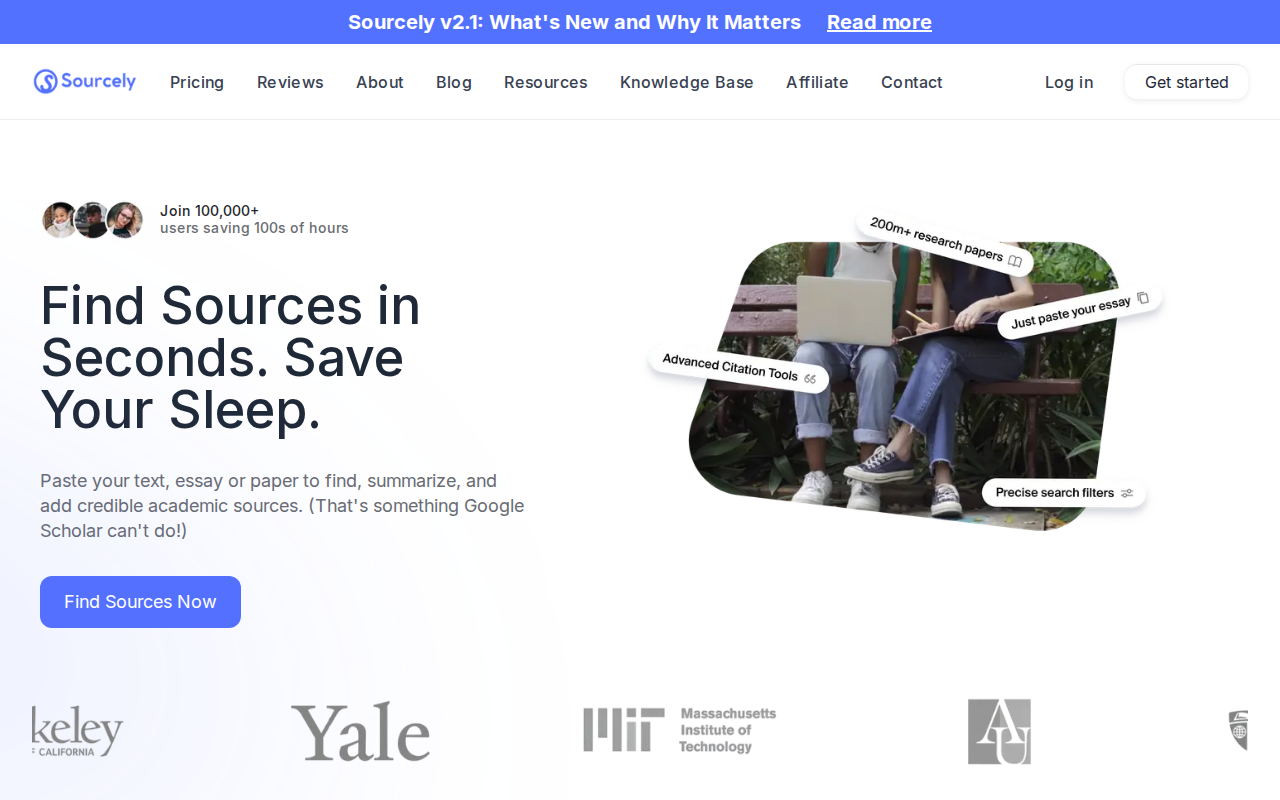Open the Resources menu

click(546, 82)
